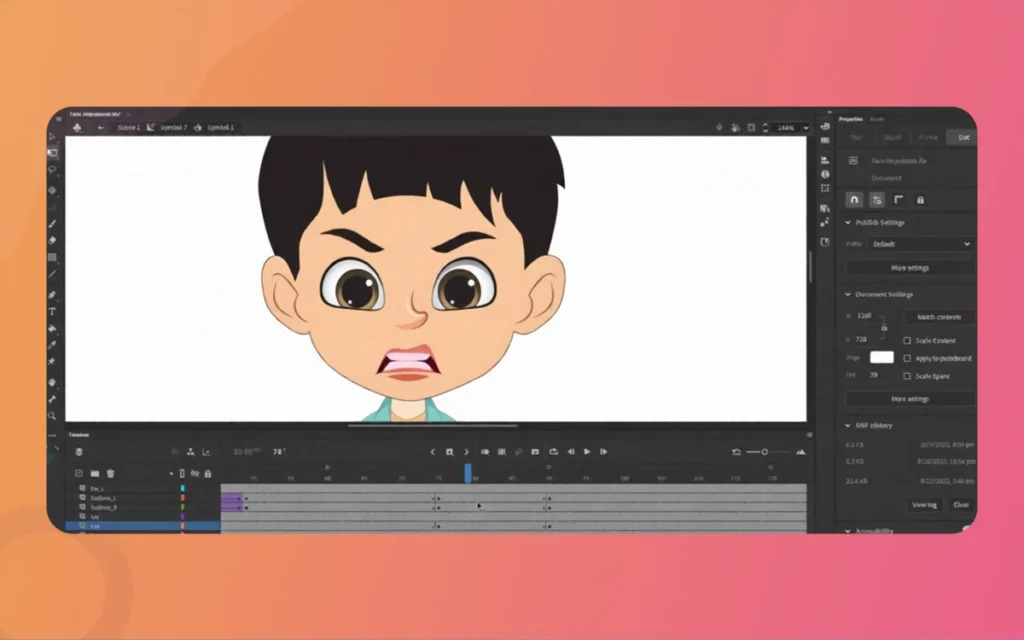Select the Lasso tool
Viewport: 1024px width, 640px height.
click(53, 169)
